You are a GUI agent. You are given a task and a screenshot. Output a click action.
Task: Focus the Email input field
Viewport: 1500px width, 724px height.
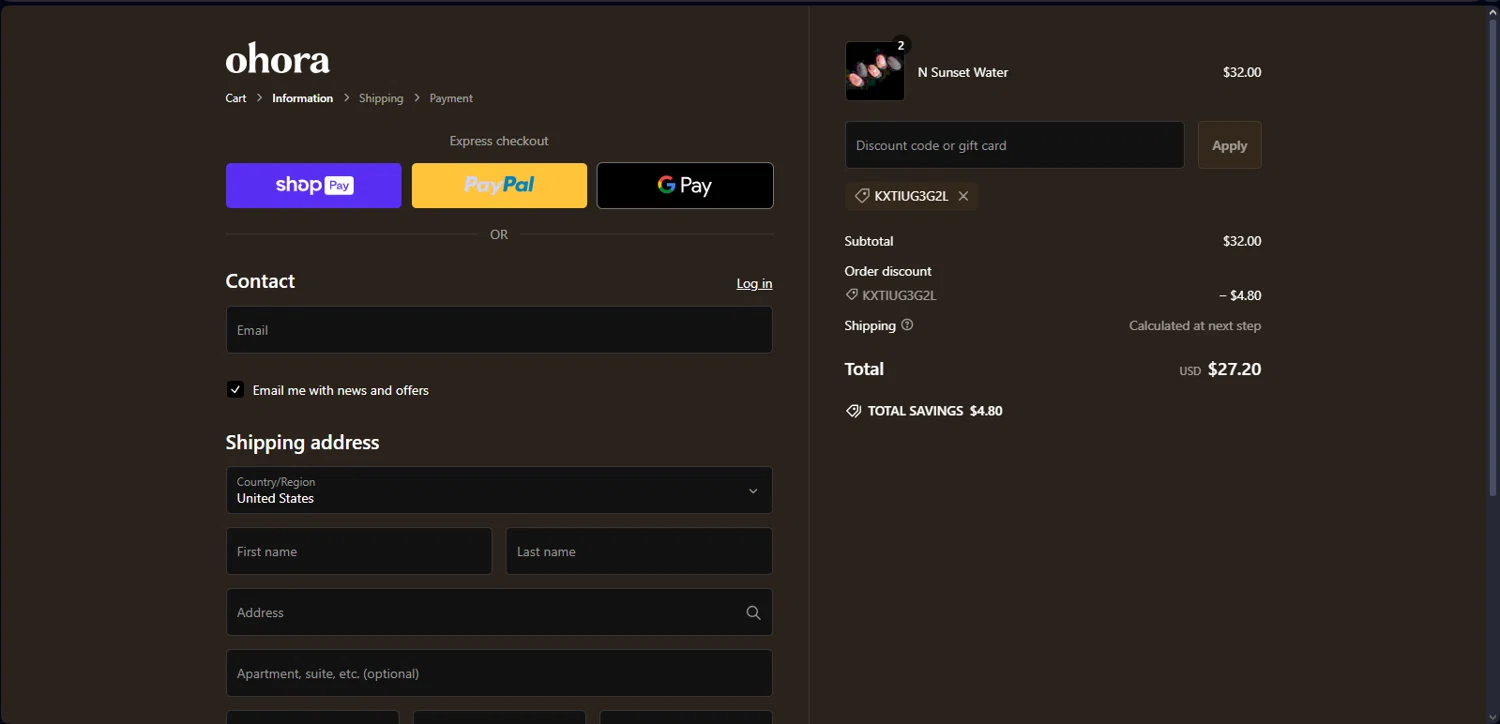(499, 330)
